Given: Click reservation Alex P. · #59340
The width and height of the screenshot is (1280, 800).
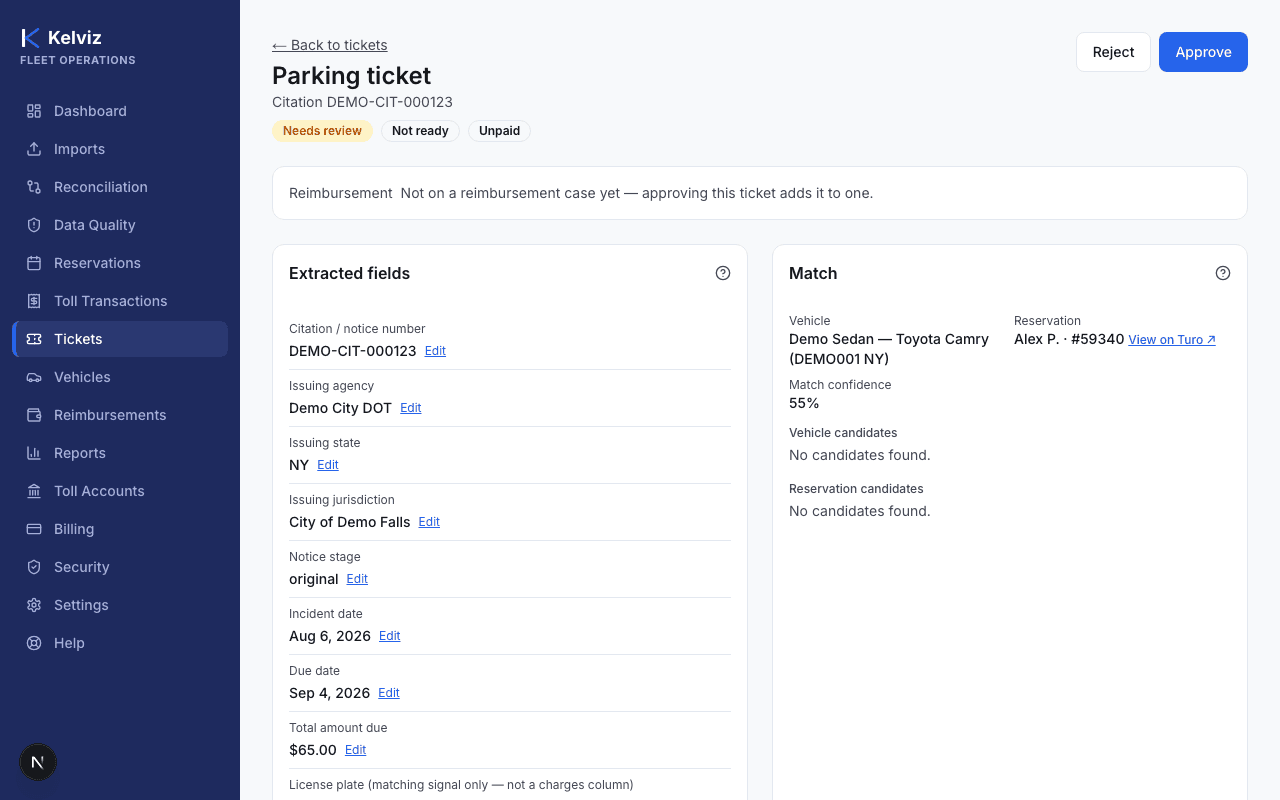Looking at the screenshot, I should tap(1069, 339).
